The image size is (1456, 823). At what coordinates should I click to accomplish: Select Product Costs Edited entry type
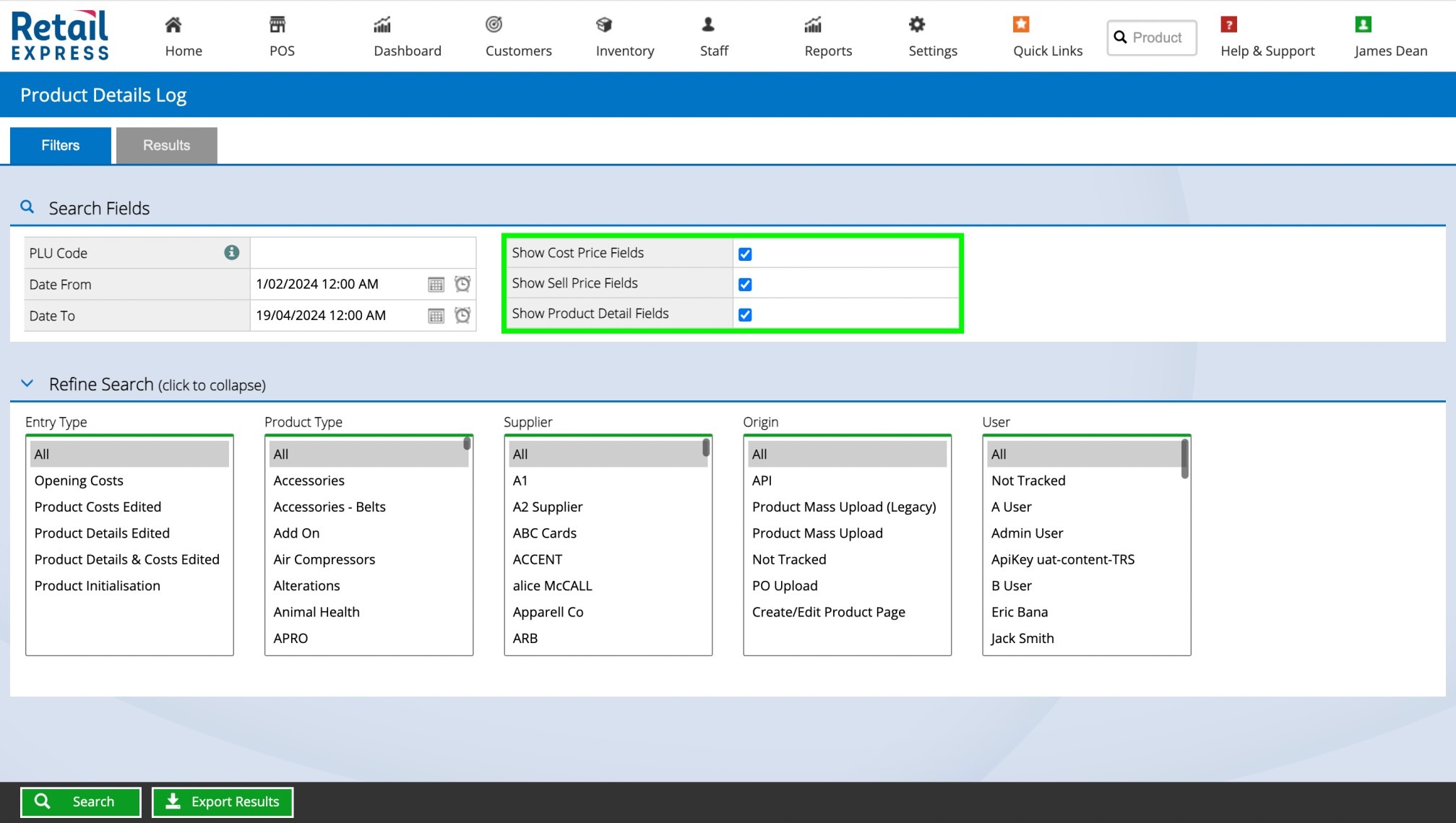pos(98,507)
